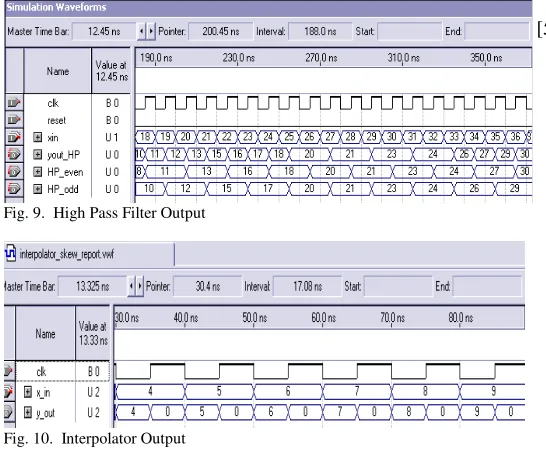Screen dimensions: 546x450
Task: Click the 40.0 ns time ruler marker
Action: [x=186, y=318]
